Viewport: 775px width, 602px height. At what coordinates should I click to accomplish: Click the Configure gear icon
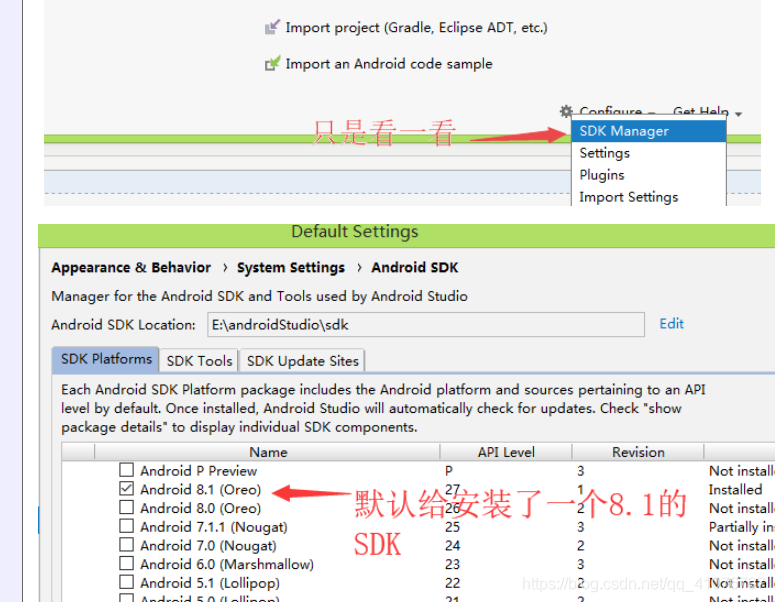pos(566,111)
